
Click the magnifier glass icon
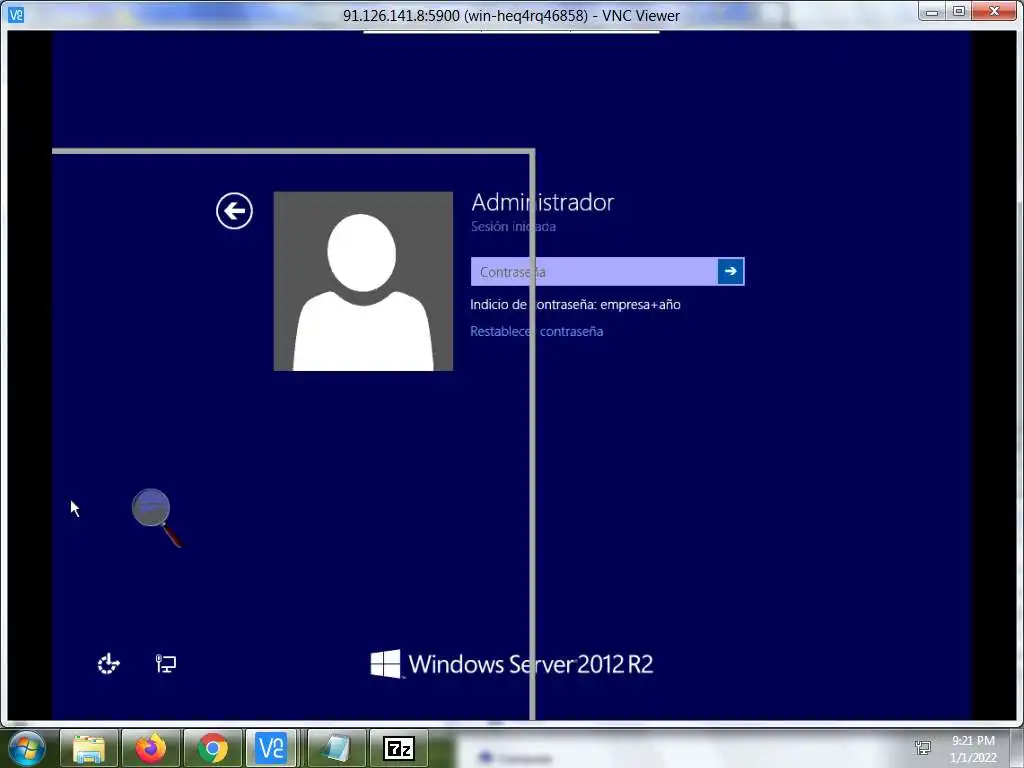[x=157, y=517]
